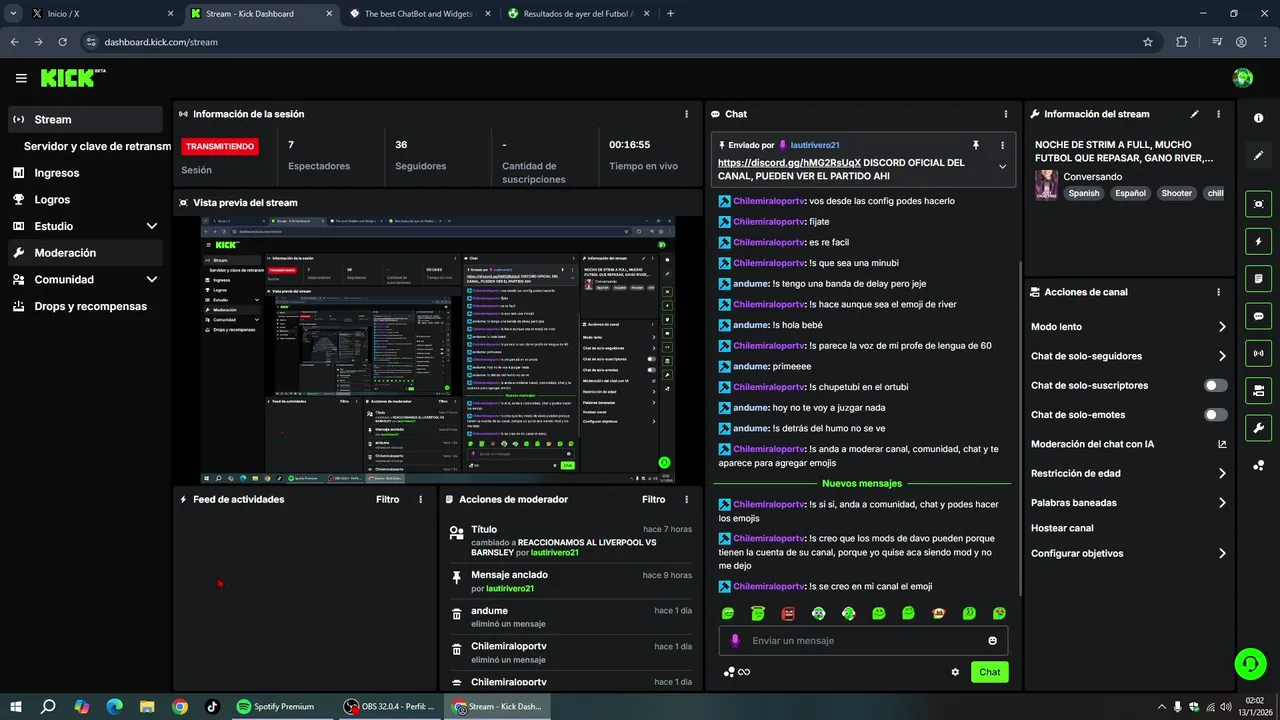Toggle Chat de solo-suscriptores switch
The height and width of the screenshot is (720, 1280).
(x=1215, y=385)
